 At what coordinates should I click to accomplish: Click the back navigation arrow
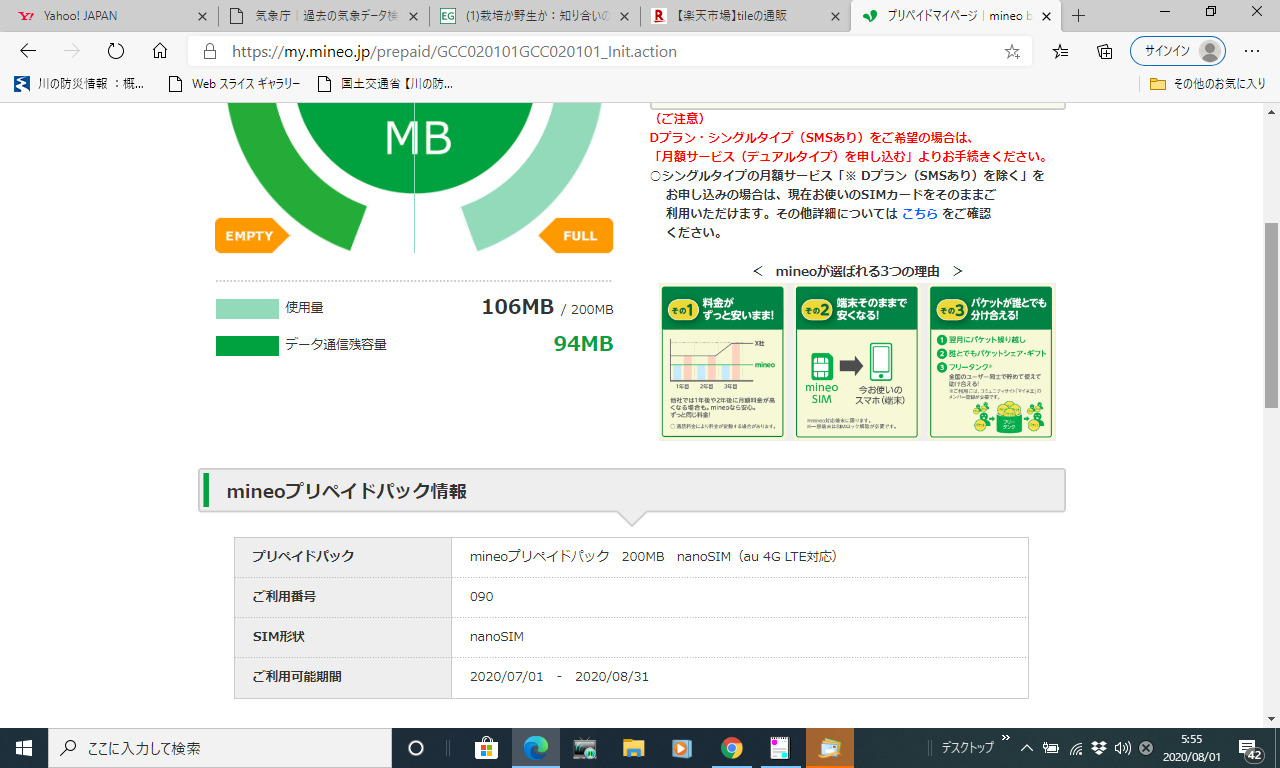tap(28, 52)
